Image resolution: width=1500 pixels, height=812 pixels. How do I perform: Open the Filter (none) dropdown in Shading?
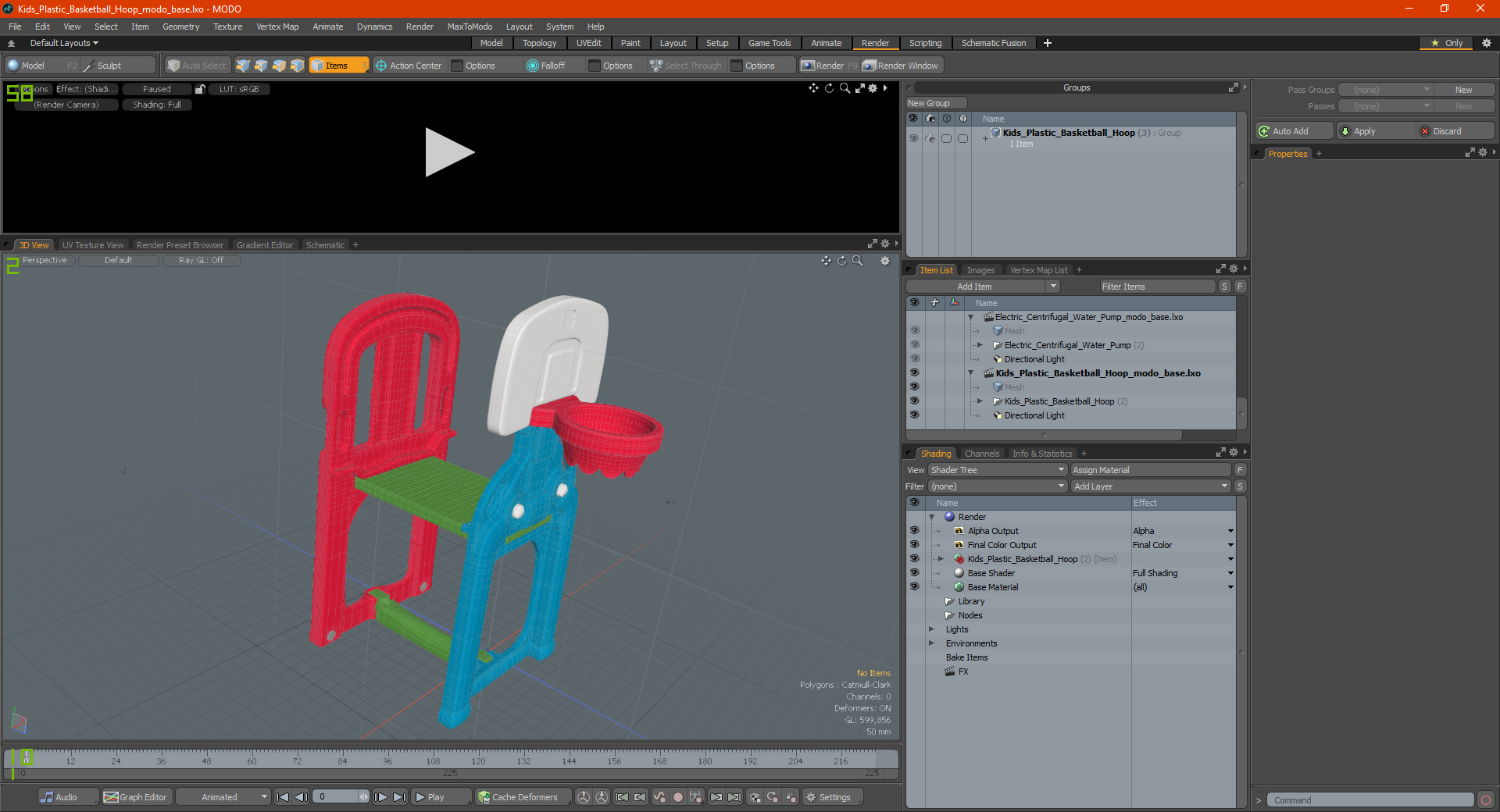998,486
